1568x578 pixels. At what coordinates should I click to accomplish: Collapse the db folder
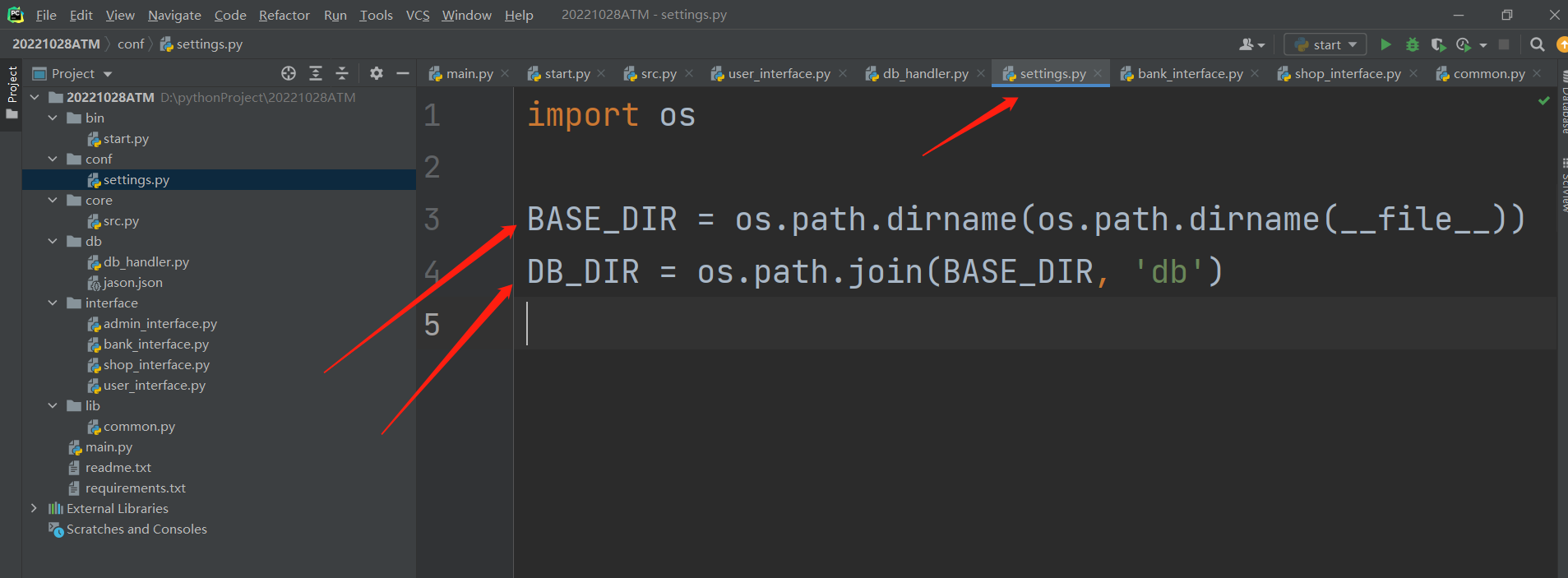pos(53,241)
